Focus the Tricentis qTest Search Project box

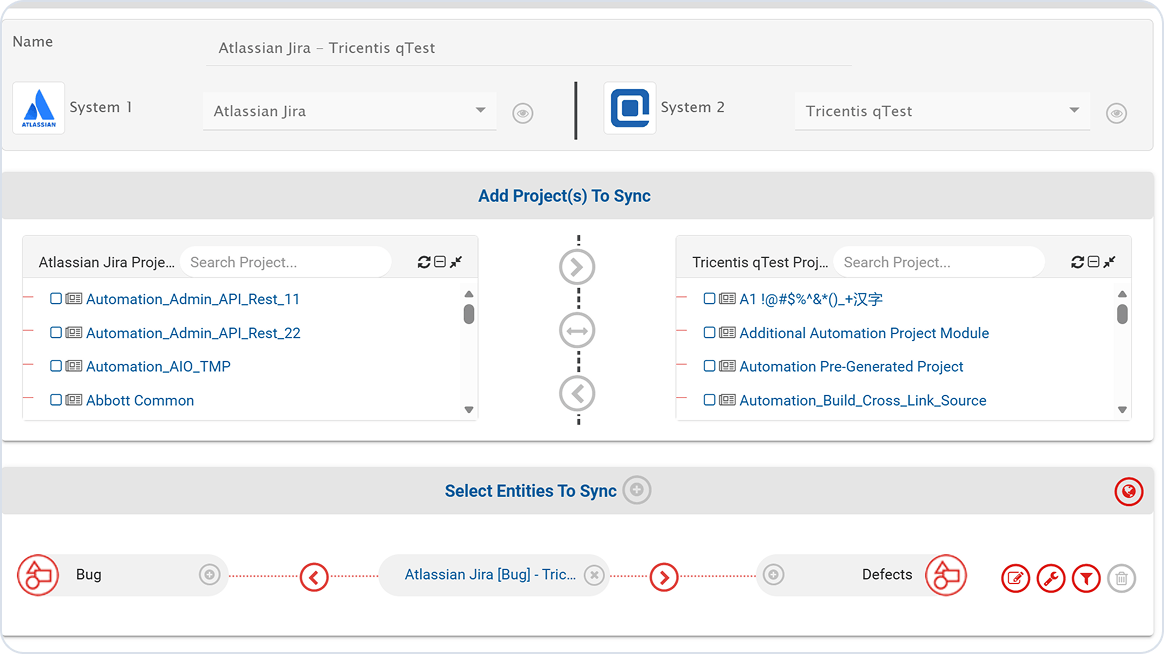coord(939,262)
